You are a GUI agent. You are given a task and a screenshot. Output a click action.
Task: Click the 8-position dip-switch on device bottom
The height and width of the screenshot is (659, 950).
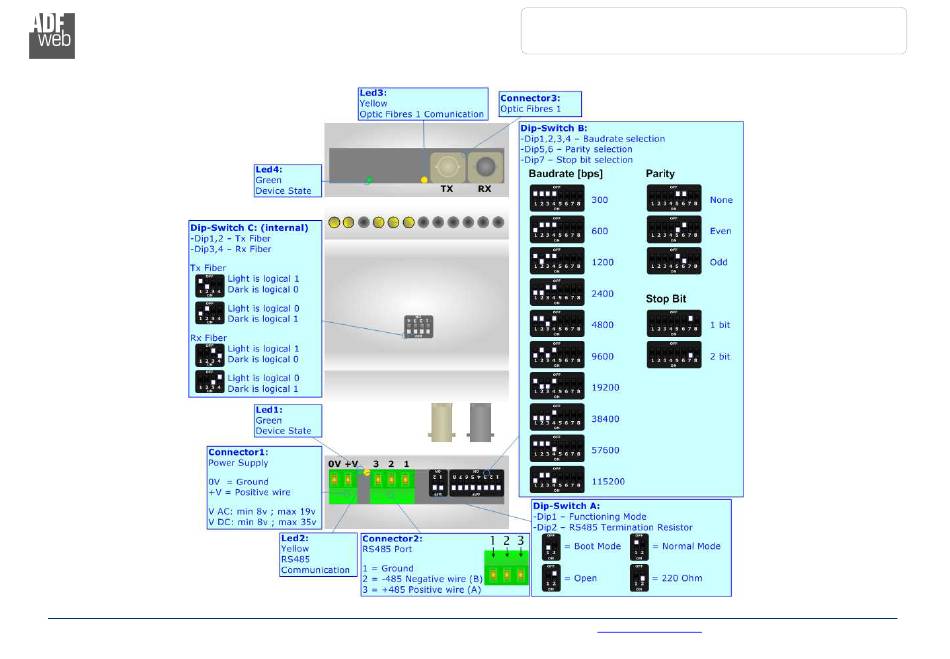(476, 483)
